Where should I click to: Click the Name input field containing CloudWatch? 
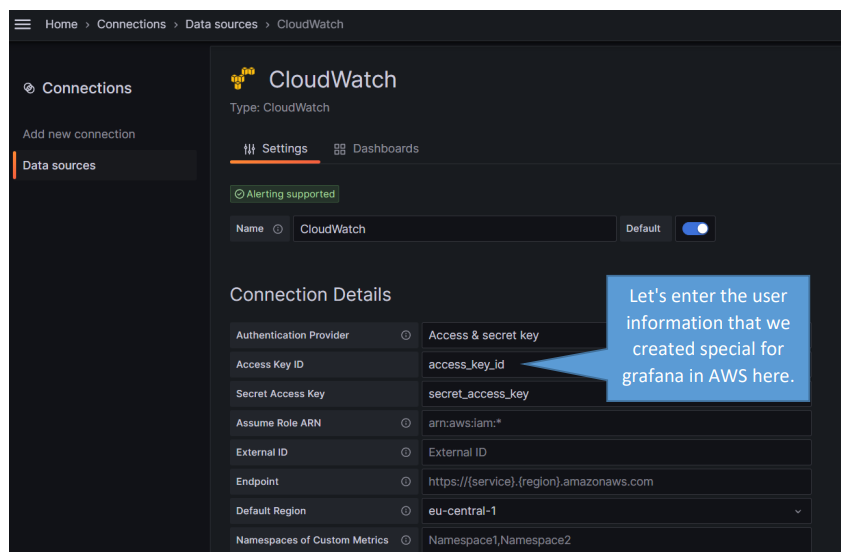[454, 229]
